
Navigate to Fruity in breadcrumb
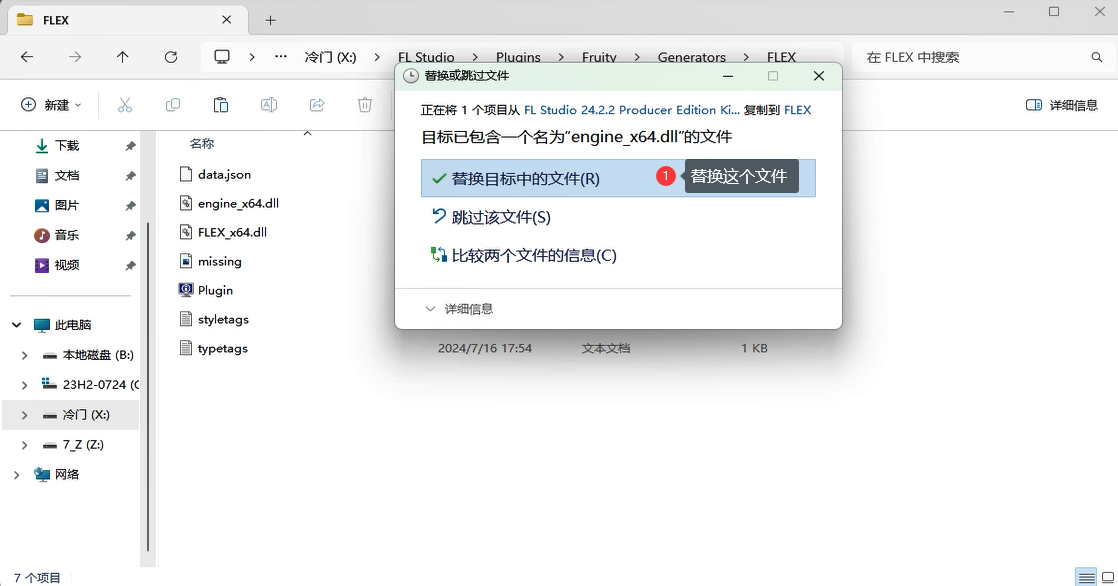click(x=599, y=57)
